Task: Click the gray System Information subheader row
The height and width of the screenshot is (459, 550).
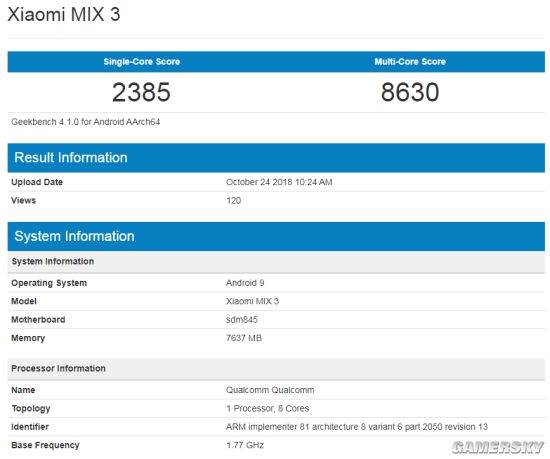Action: 276,262
